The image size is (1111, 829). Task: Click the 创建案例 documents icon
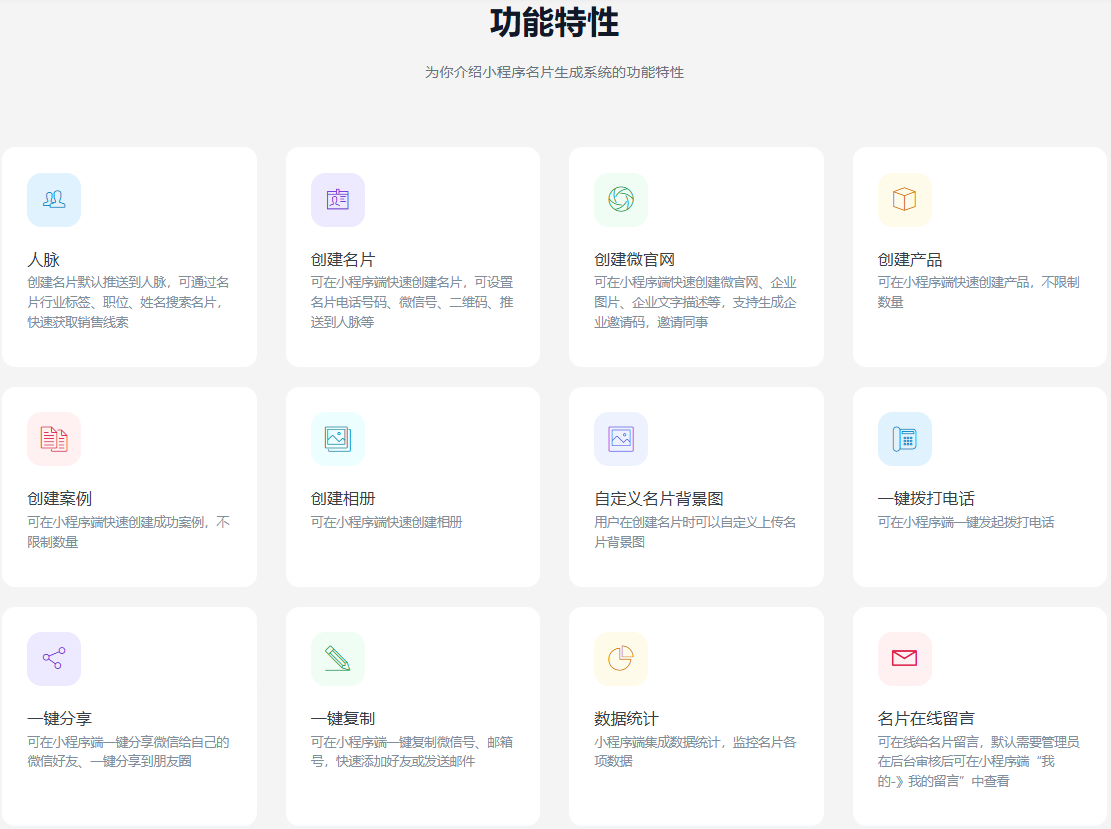click(x=54, y=439)
